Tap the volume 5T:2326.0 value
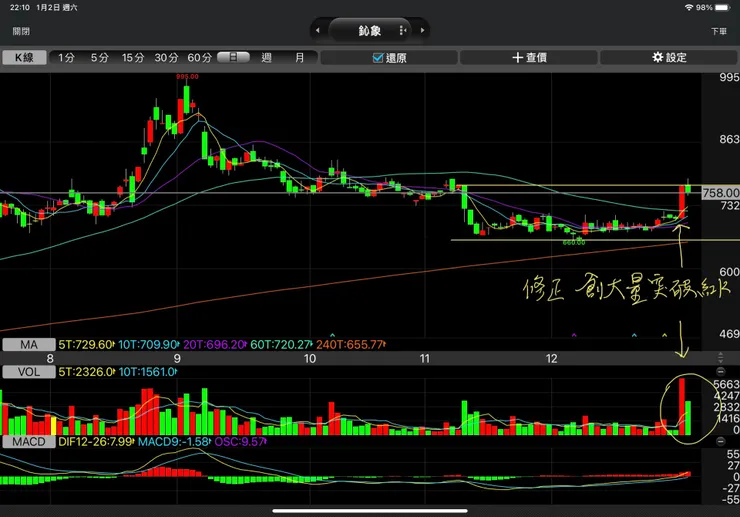740x517 pixels. point(86,372)
